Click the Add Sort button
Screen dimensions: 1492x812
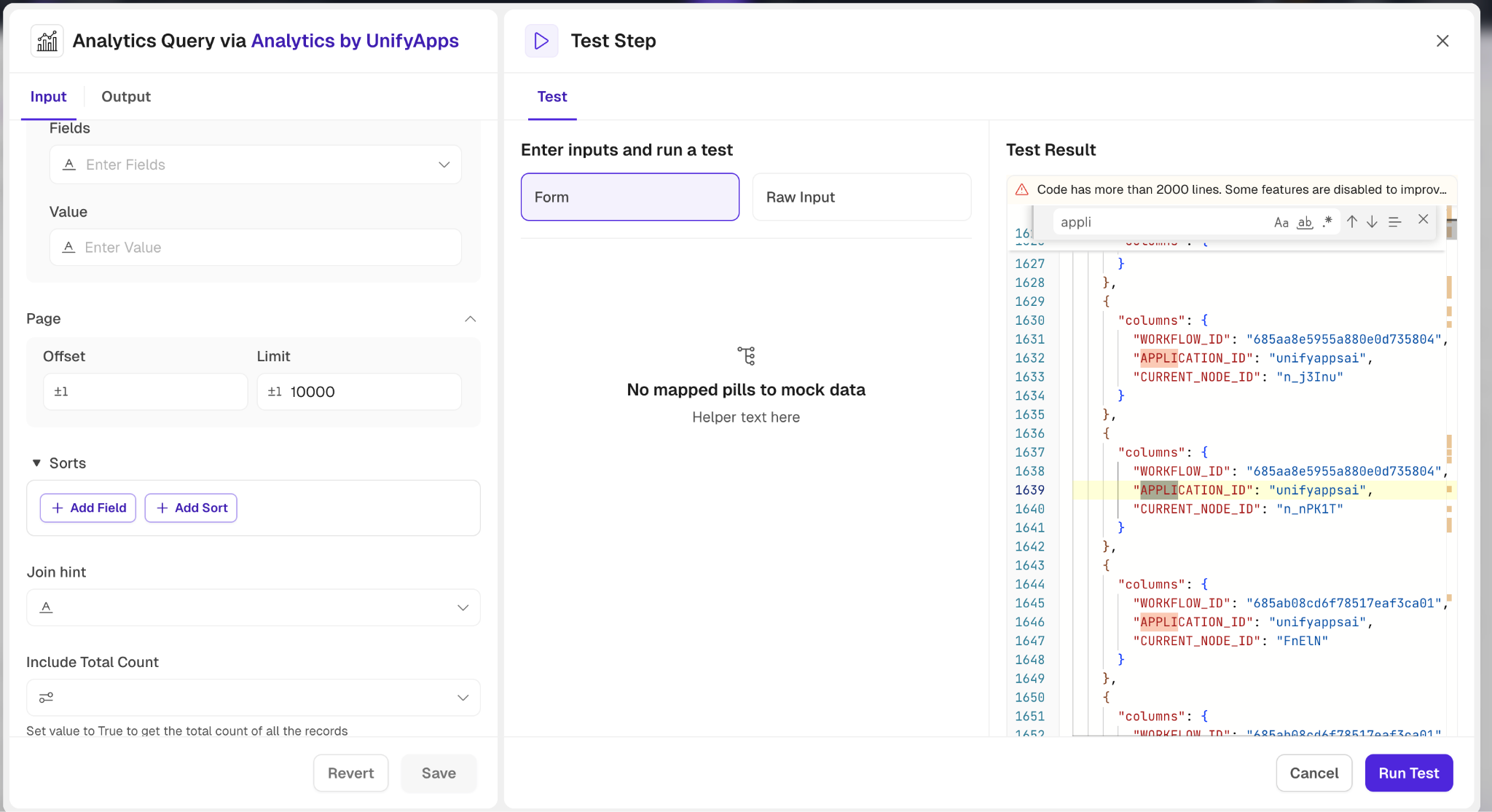pos(191,508)
